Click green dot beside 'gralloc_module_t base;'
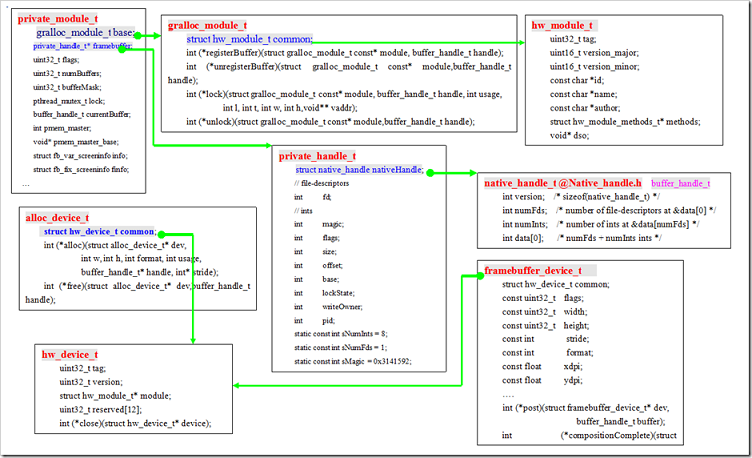Screen dimensions: 752x458 point(137,35)
